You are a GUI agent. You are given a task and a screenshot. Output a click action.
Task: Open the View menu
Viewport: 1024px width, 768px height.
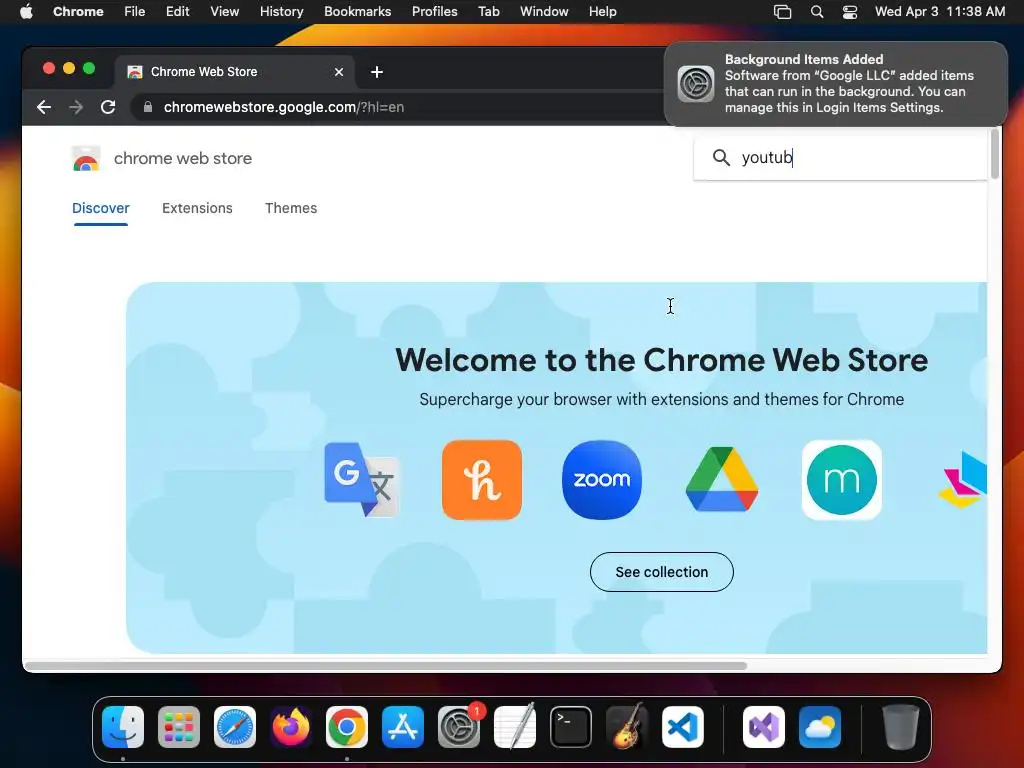(x=225, y=11)
